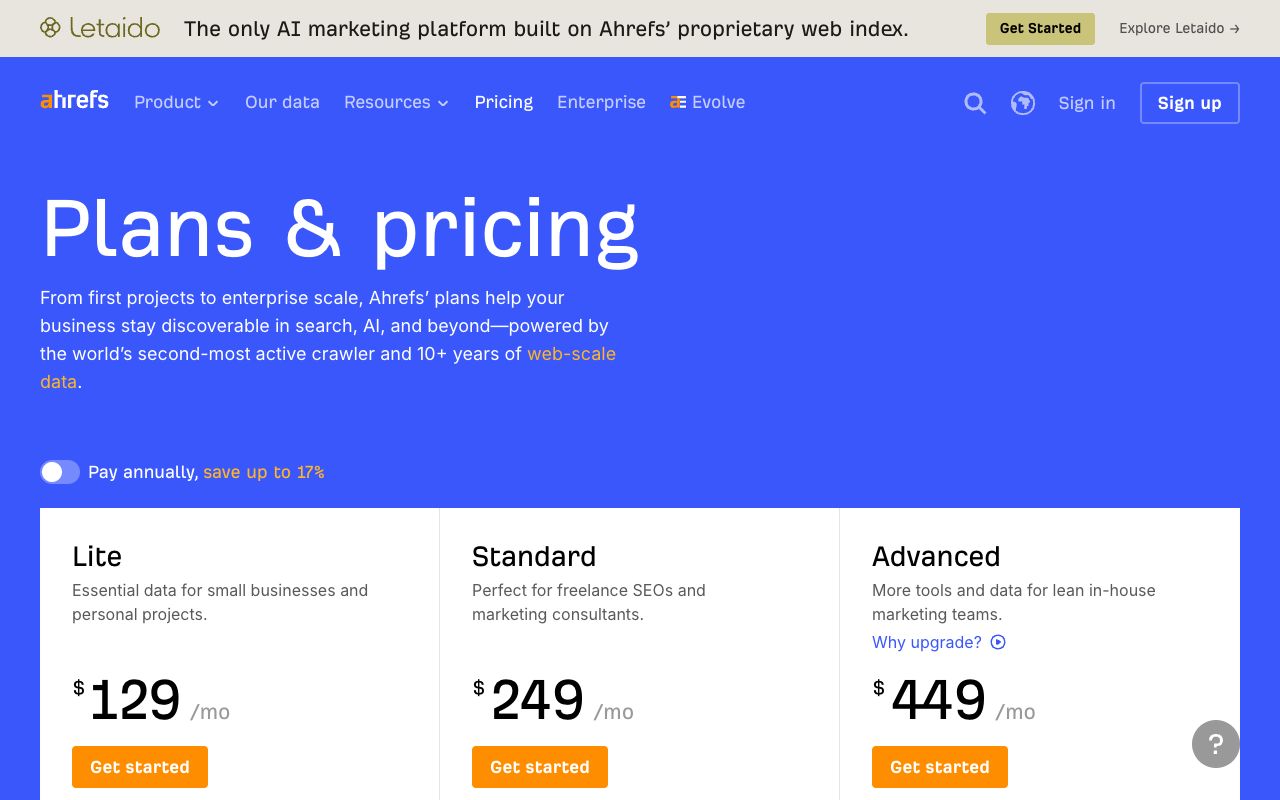Click the 449 /mo price
Image resolution: width=1280 pixels, height=800 pixels.
(x=954, y=700)
